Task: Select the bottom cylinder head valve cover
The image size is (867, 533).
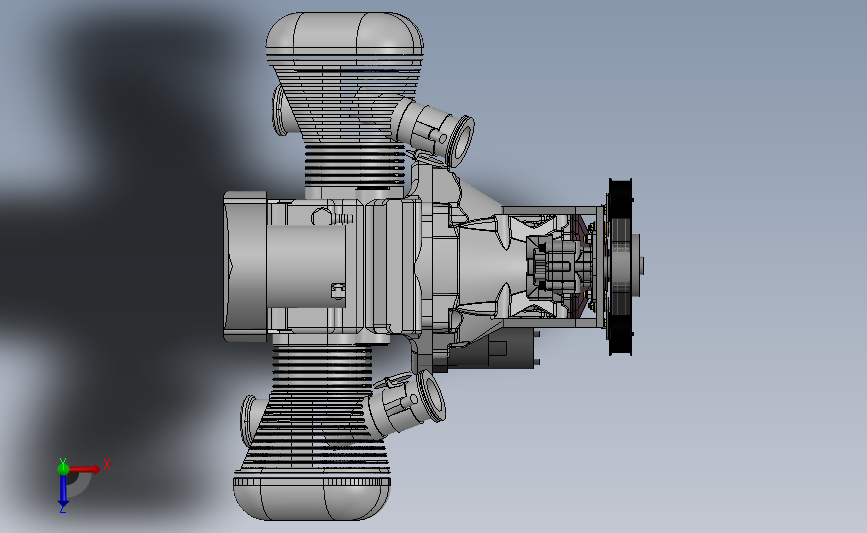Action: (x=311, y=499)
